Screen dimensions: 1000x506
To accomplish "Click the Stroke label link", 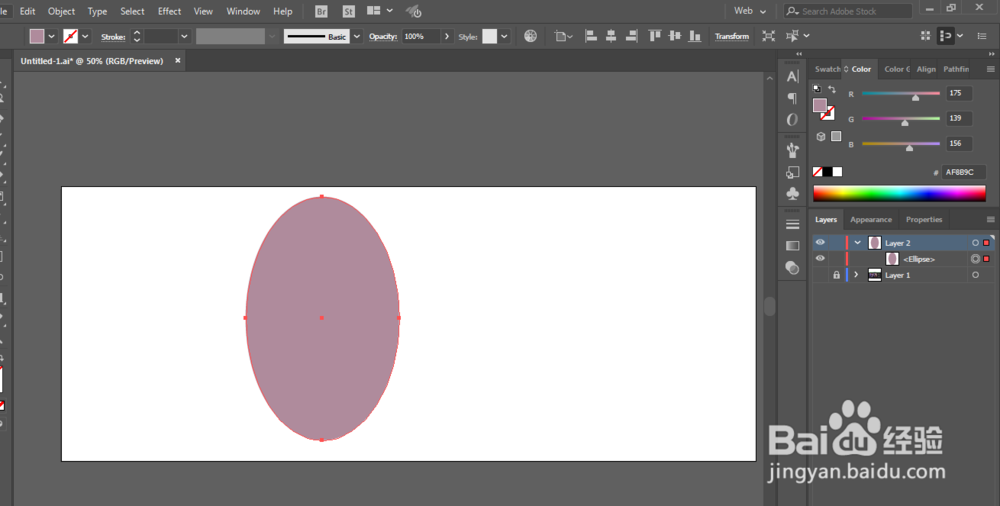I will coord(113,37).
